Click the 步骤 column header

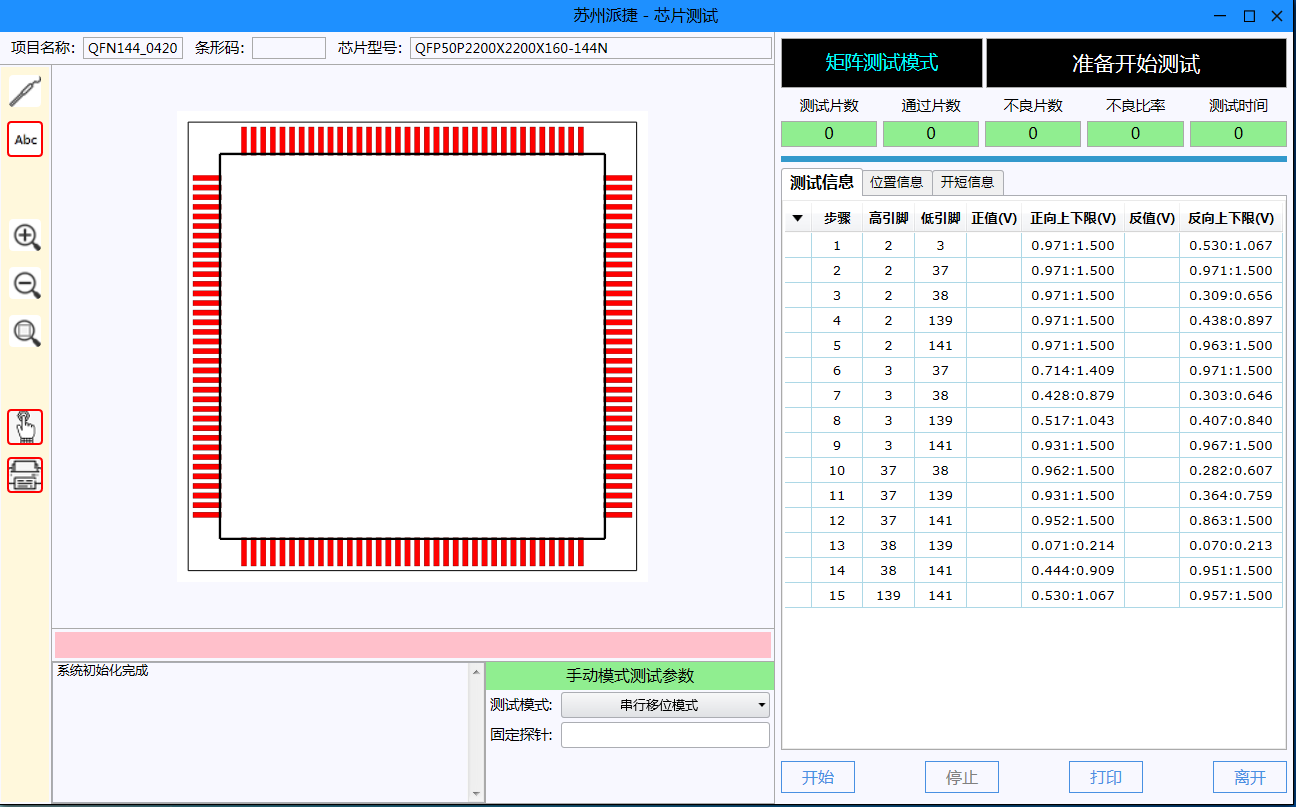click(837, 218)
